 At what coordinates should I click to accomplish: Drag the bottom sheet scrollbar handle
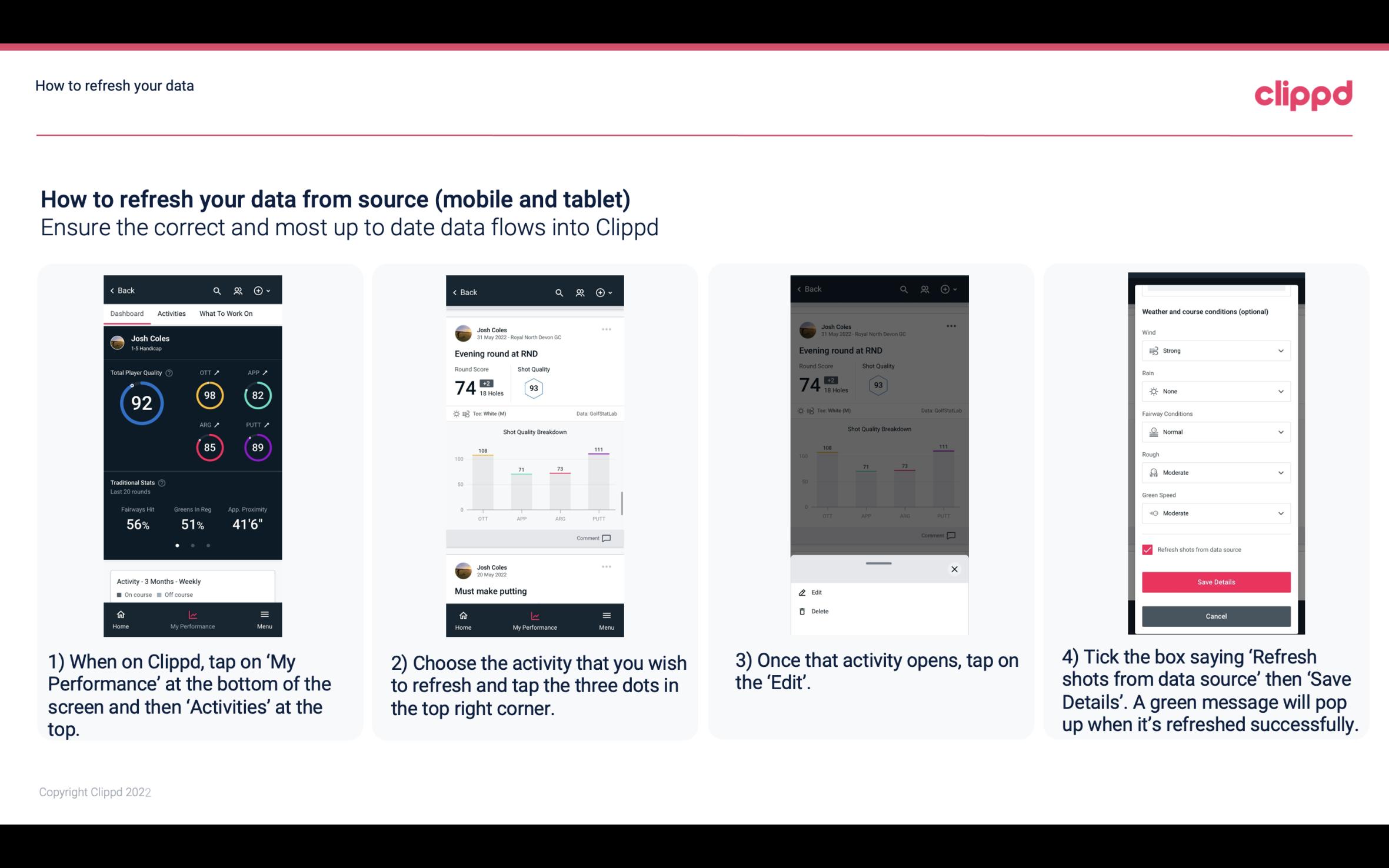pyautogui.click(x=878, y=557)
